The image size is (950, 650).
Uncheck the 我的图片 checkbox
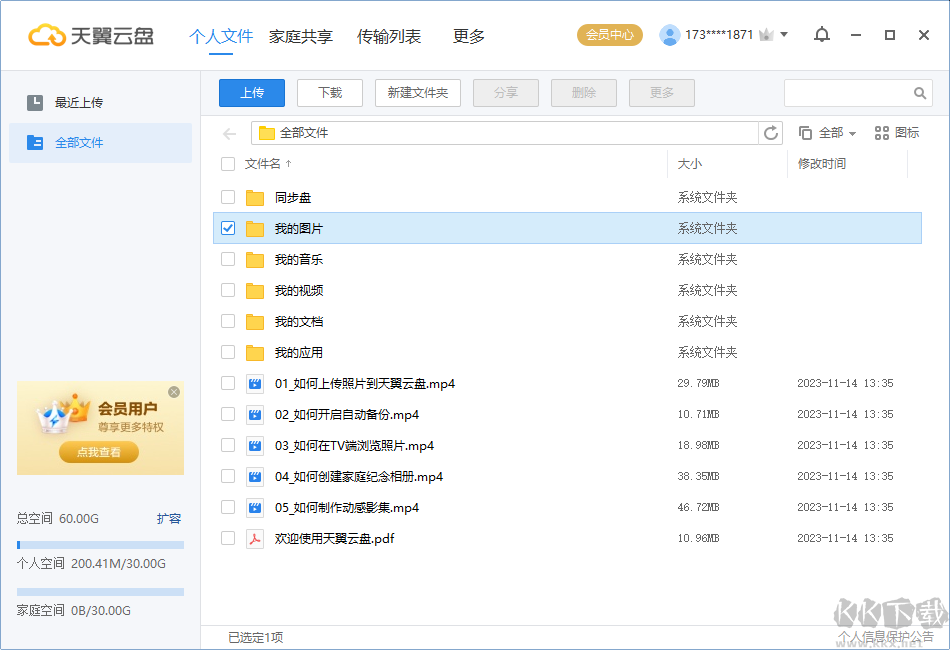tap(227, 228)
